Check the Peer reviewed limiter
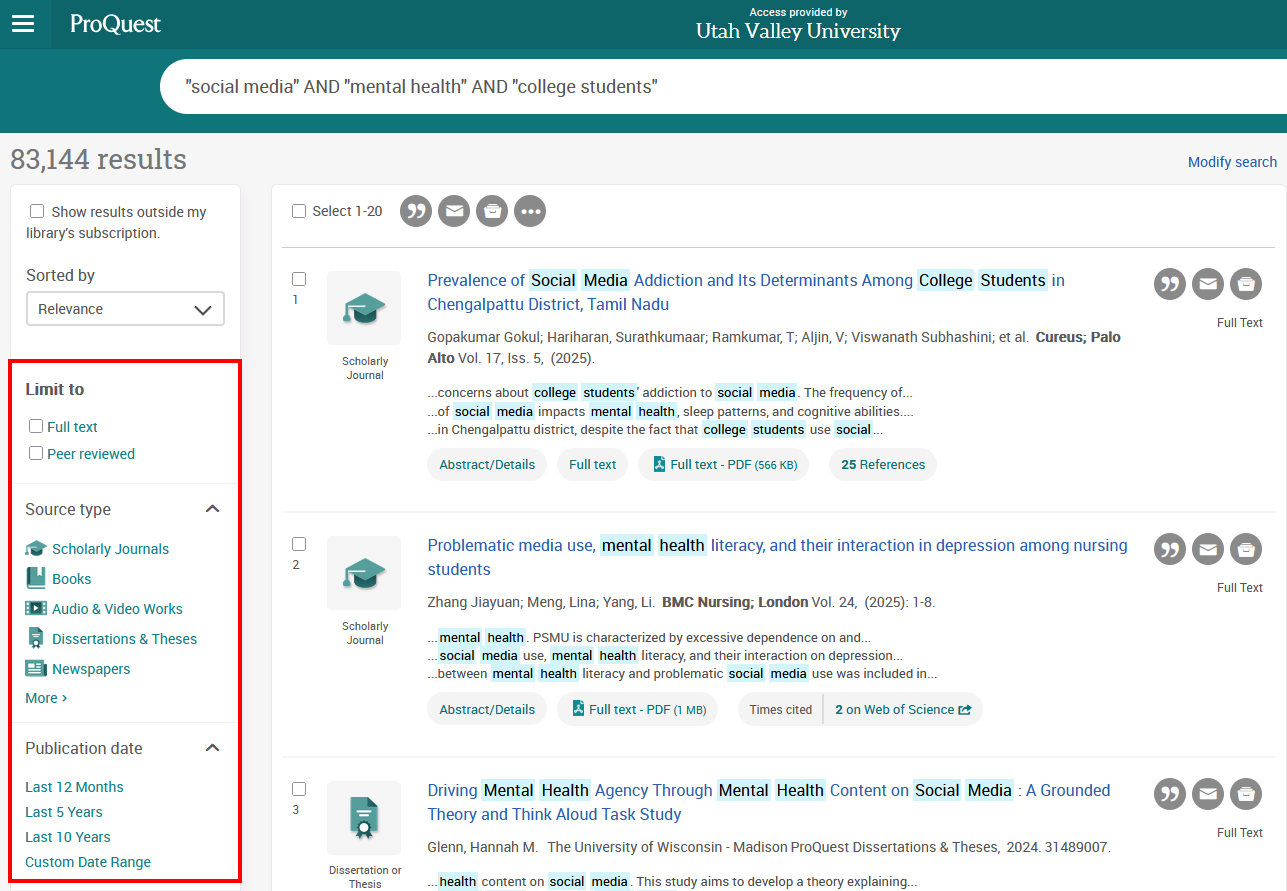Screen dimensions: 1287x891 [36, 453]
